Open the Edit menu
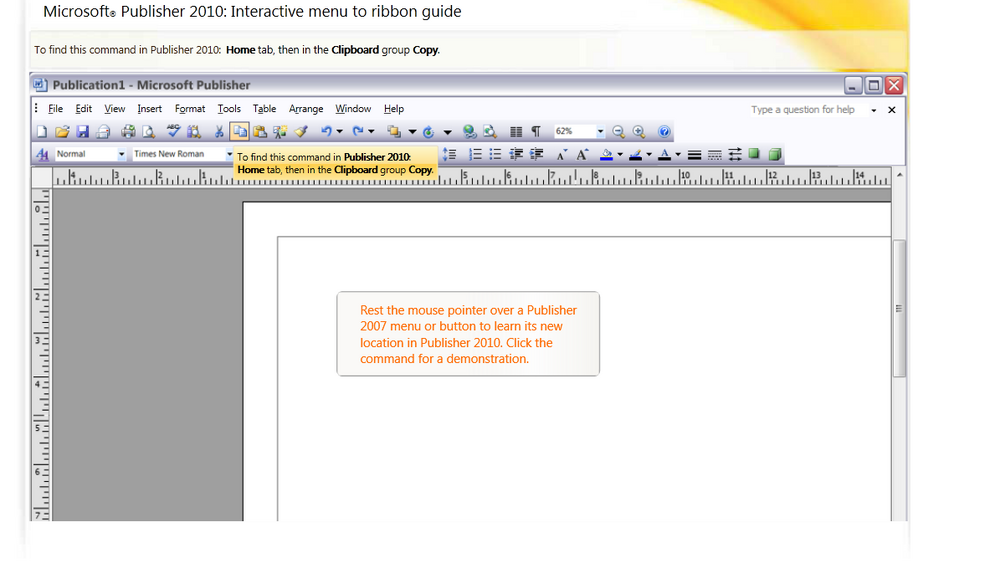1000x568 pixels. 84,109
